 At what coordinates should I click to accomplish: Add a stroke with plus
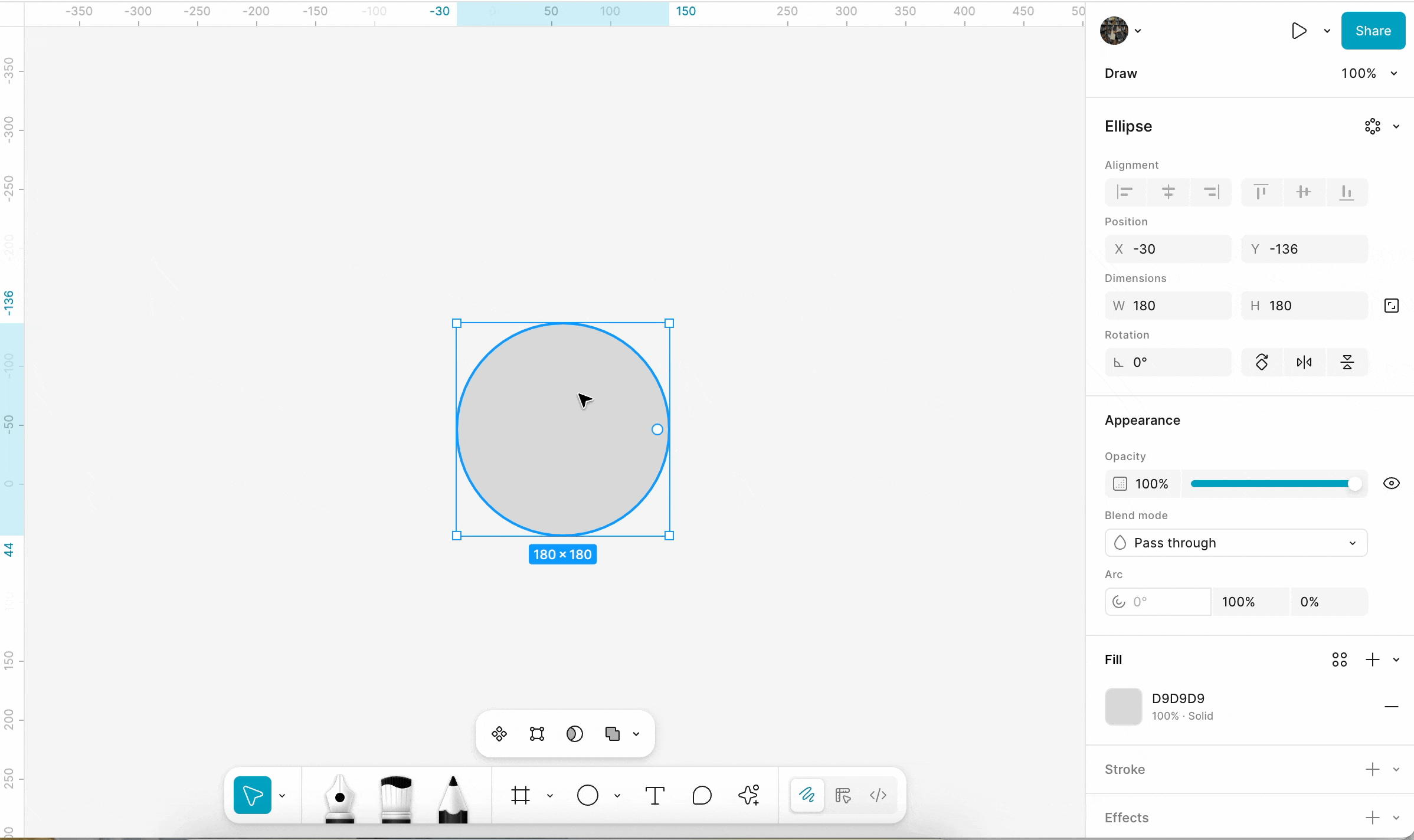[x=1373, y=769]
